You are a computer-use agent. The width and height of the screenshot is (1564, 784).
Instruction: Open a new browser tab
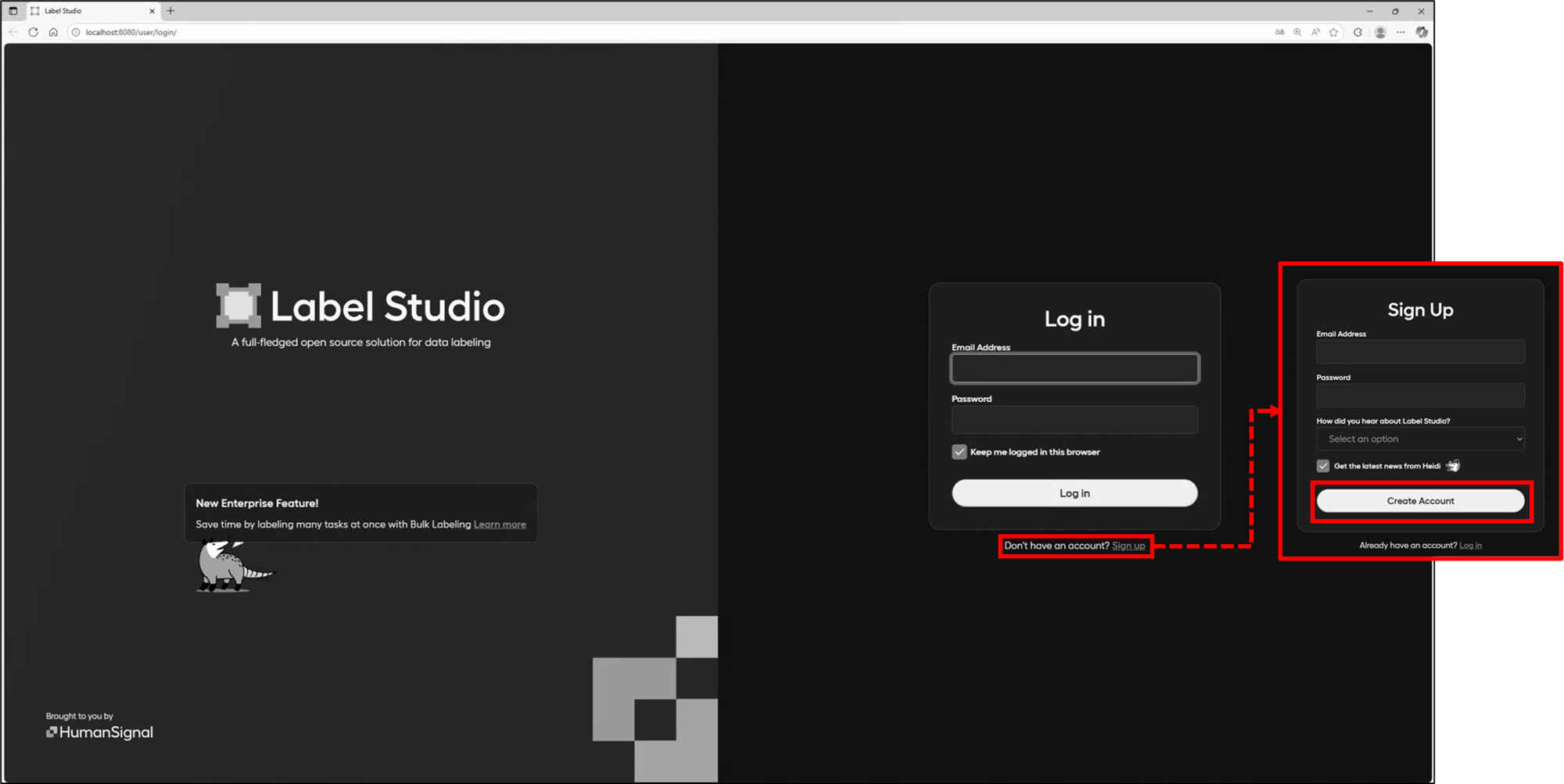point(170,11)
